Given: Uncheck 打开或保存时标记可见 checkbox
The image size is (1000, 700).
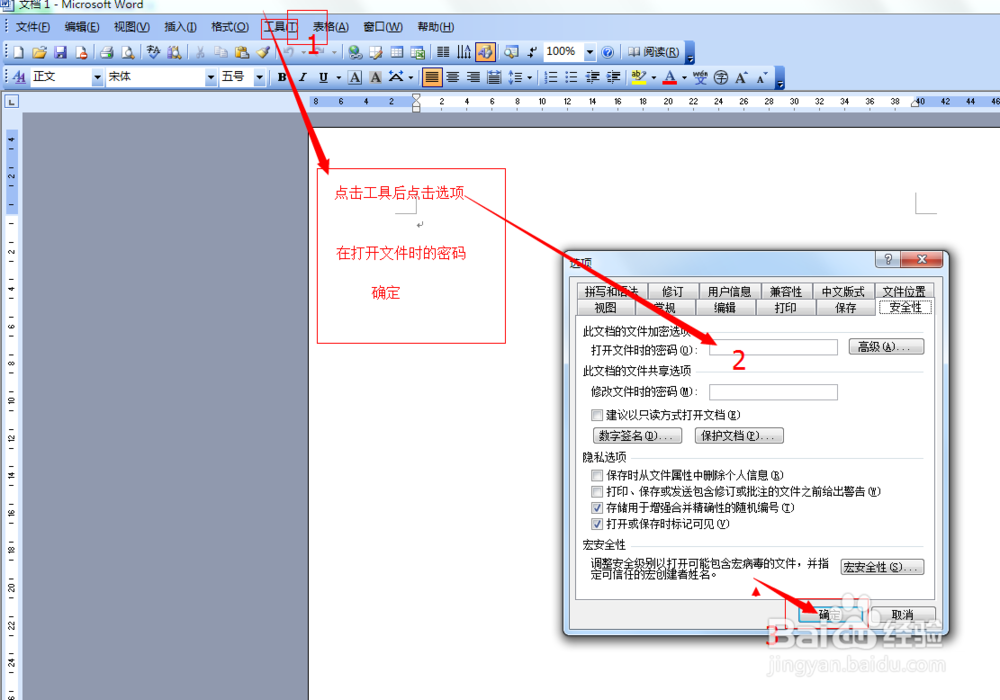Looking at the screenshot, I should click(x=597, y=524).
